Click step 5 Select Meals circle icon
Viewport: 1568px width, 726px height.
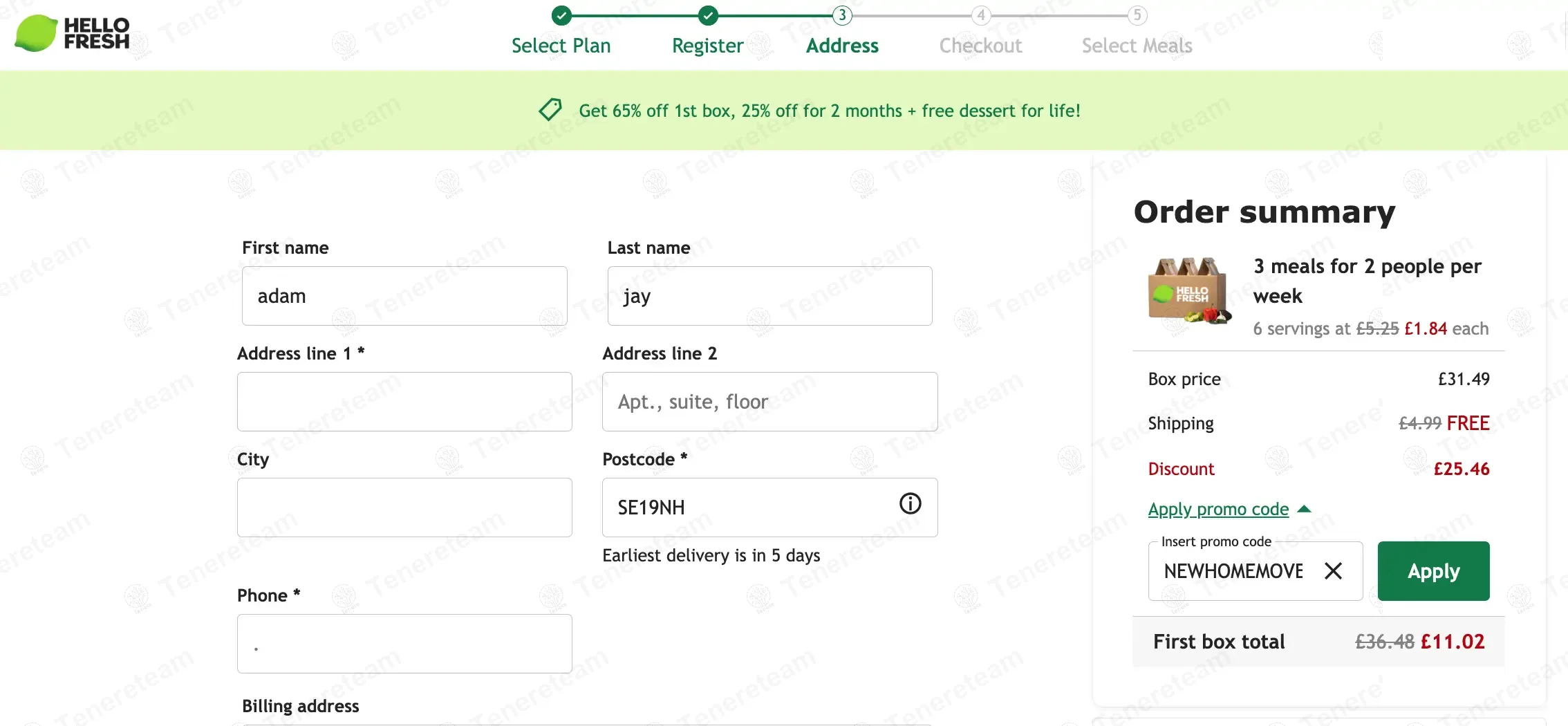click(x=1137, y=15)
